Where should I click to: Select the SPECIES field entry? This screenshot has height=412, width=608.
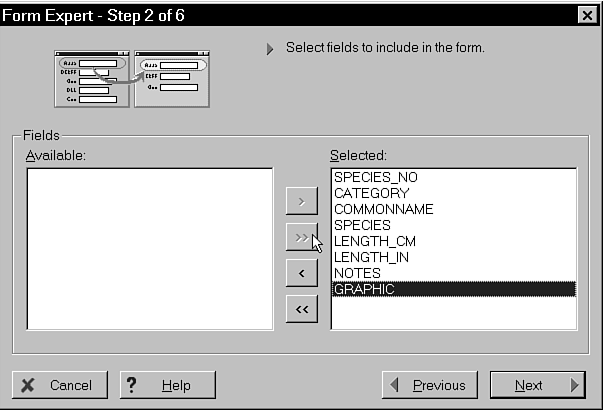pyautogui.click(x=362, y=225)
